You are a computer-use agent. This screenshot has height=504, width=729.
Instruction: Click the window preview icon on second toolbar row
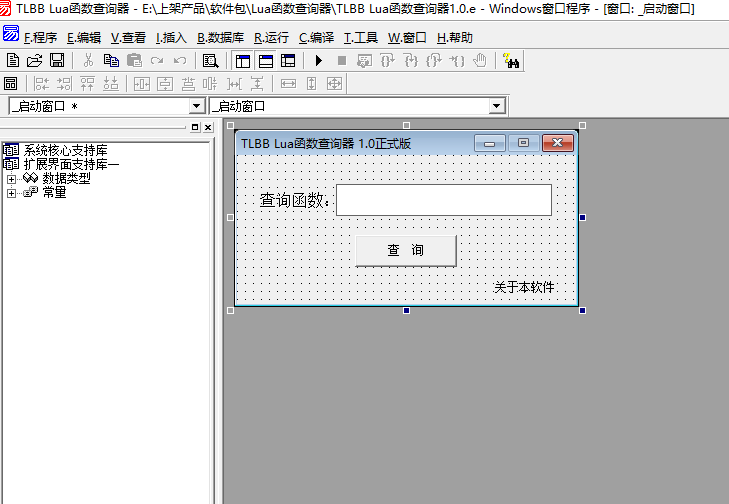point(12,84)
